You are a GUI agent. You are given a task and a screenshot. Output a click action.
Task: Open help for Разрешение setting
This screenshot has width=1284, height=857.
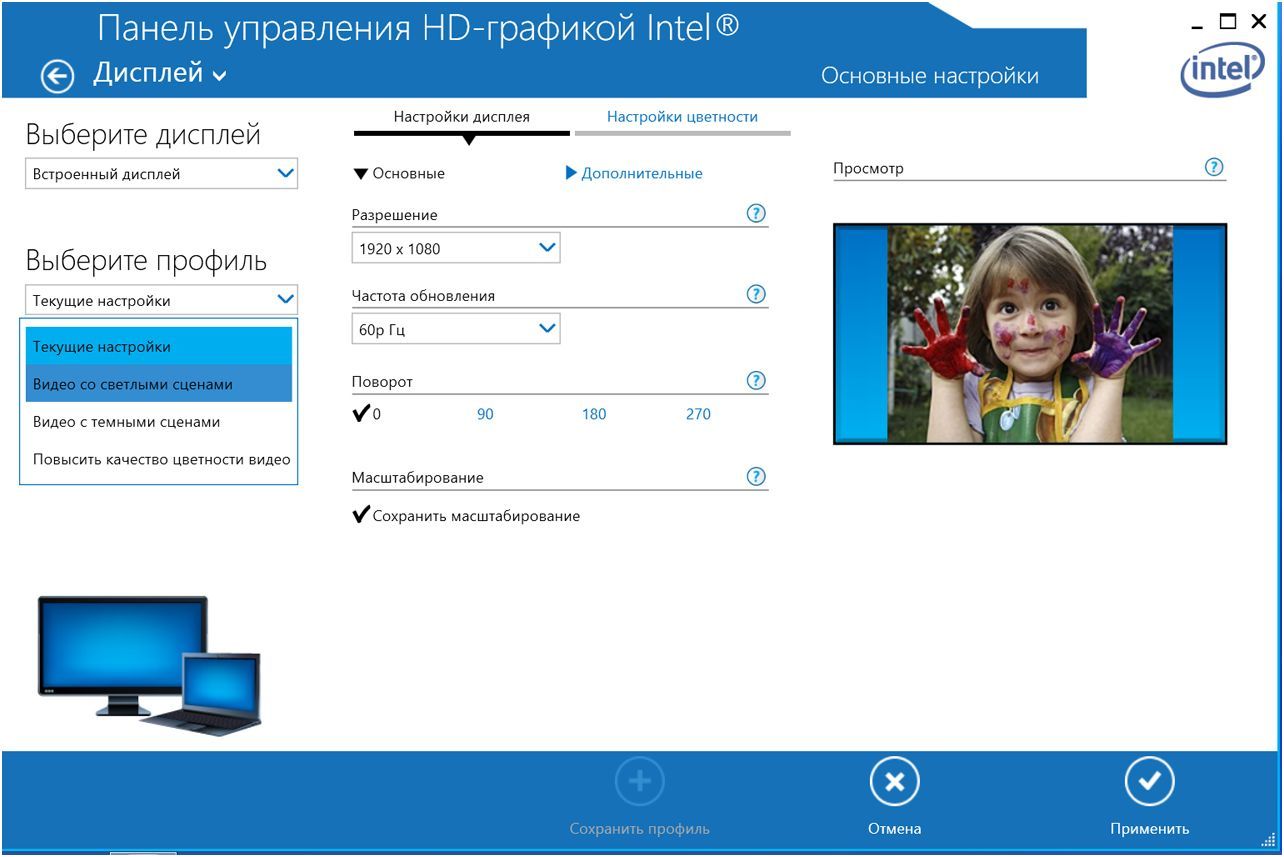[x=757, y=212]
